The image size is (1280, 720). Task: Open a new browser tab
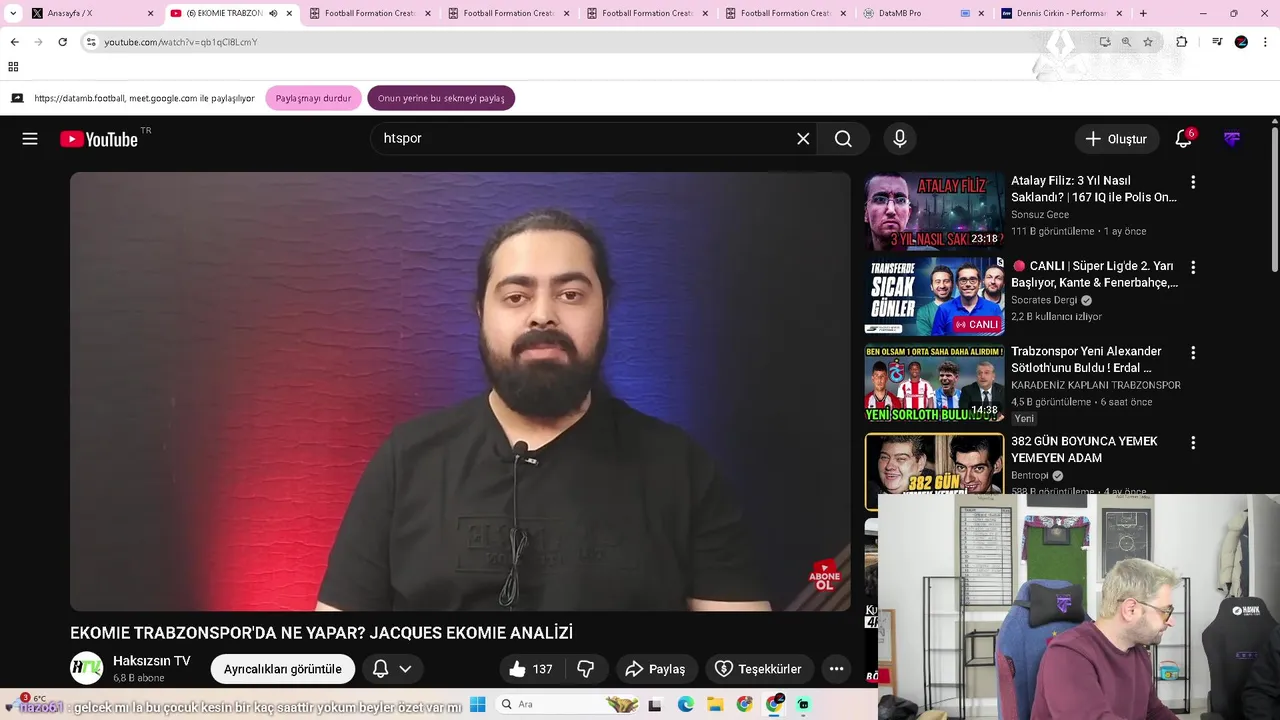point(1143,13)
